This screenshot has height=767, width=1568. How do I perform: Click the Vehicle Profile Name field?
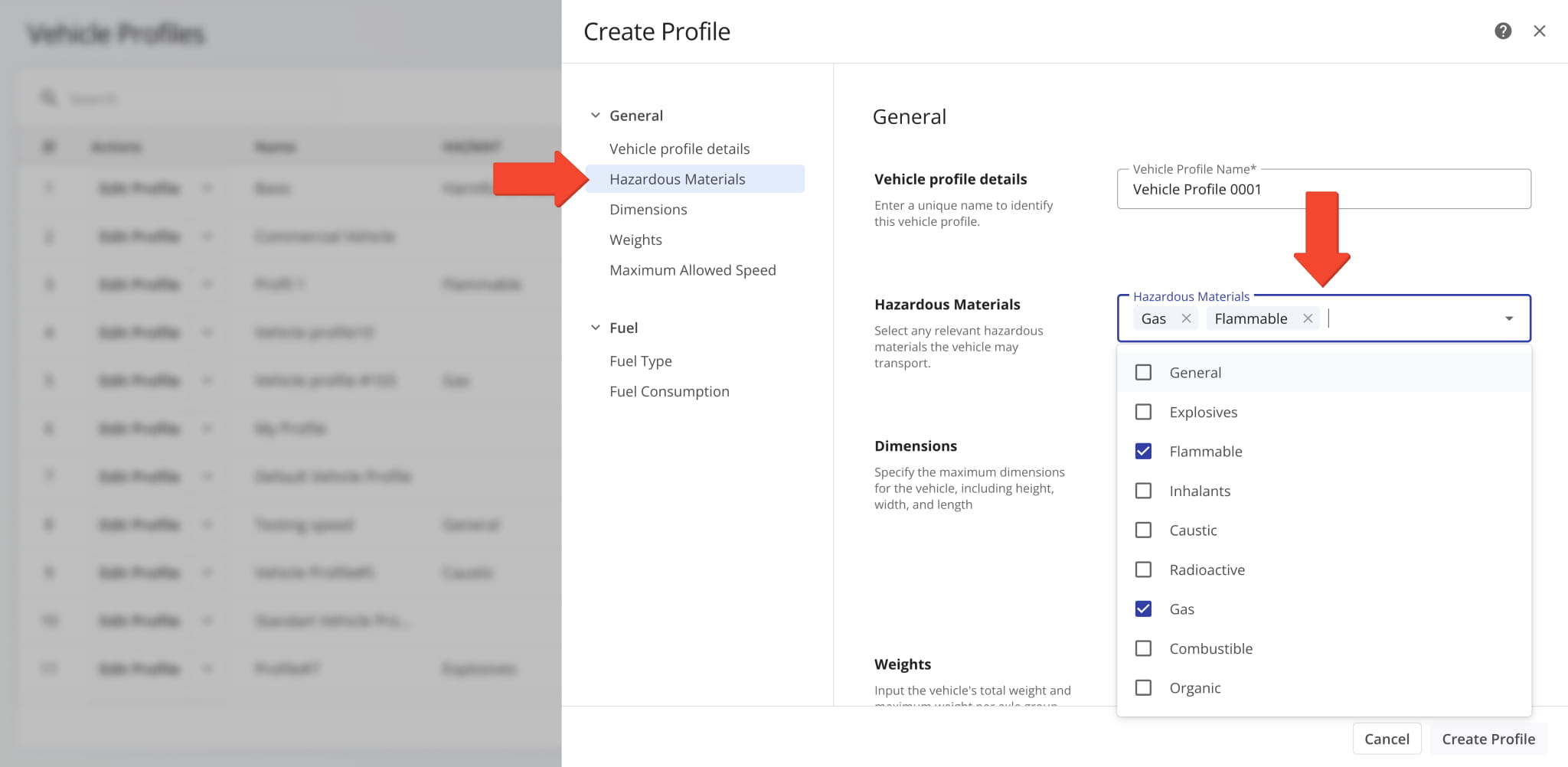tap(1323, 190)
